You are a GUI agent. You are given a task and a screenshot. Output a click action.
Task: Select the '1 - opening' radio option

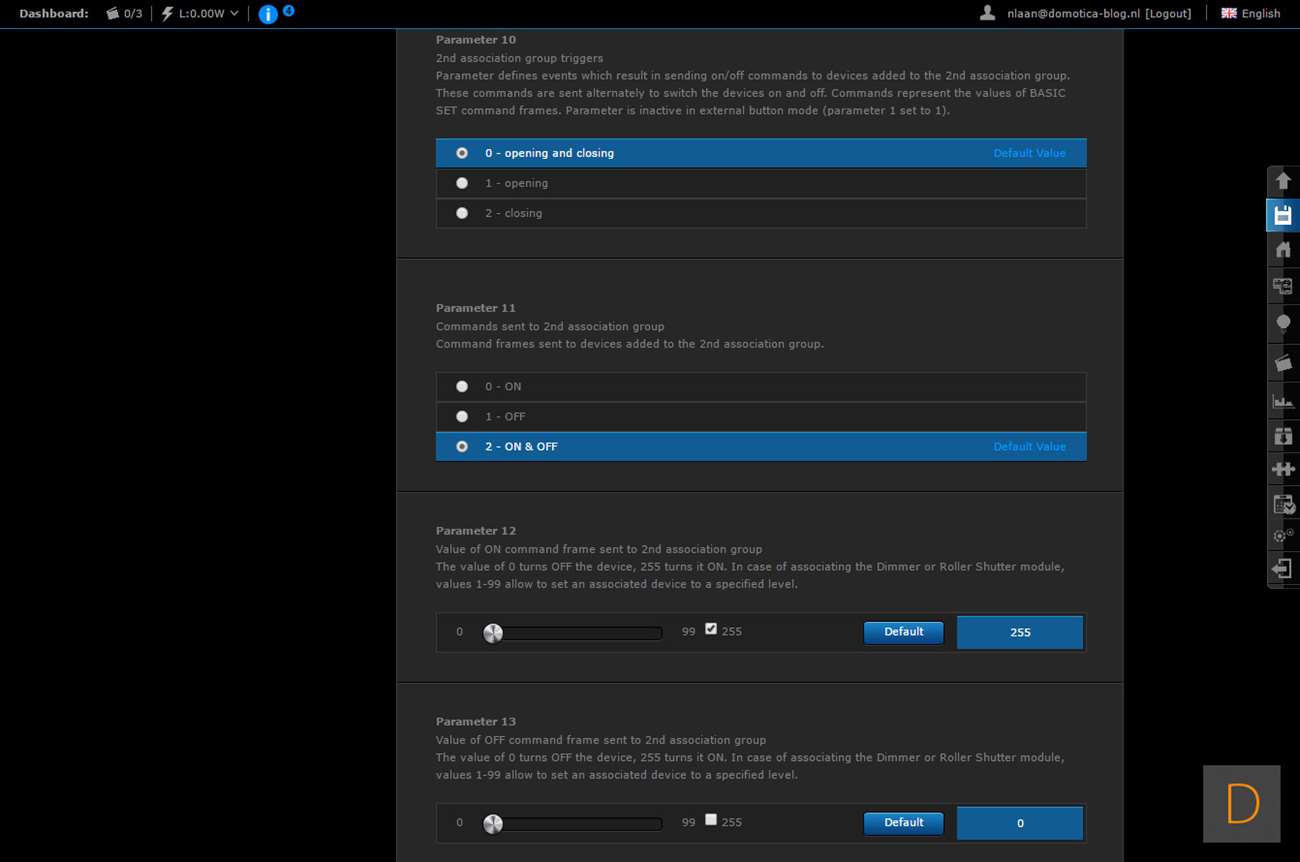(x=462, y=183)
